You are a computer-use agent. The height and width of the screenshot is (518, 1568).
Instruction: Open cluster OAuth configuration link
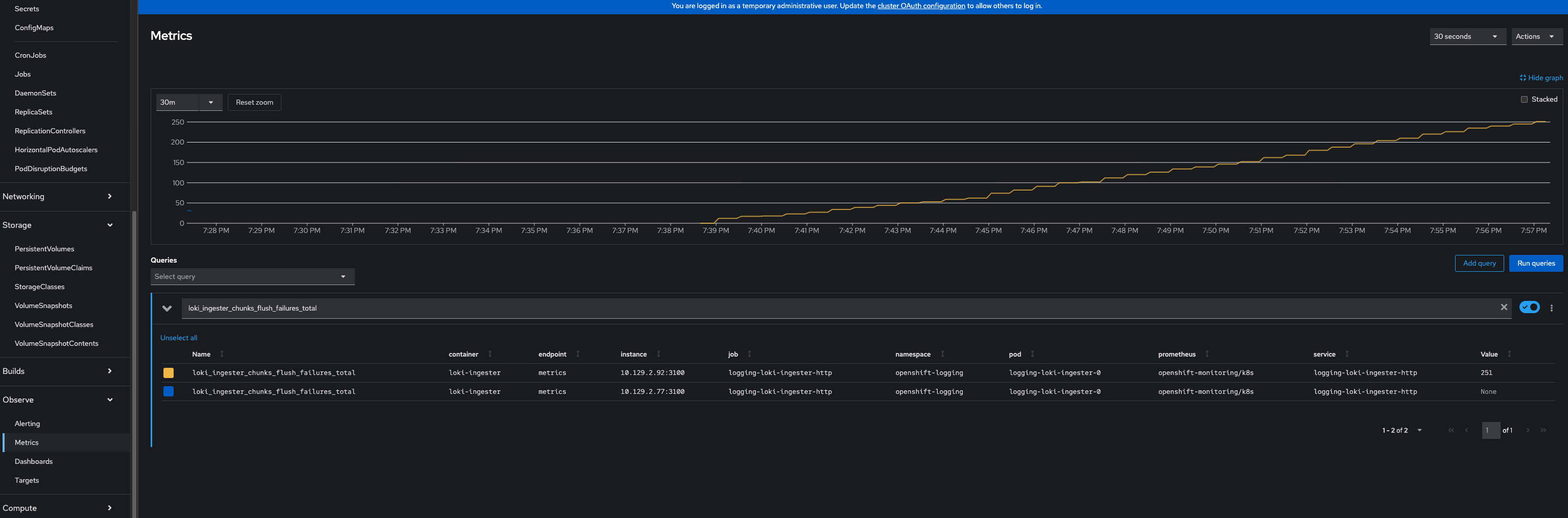[x=921, y=6]
